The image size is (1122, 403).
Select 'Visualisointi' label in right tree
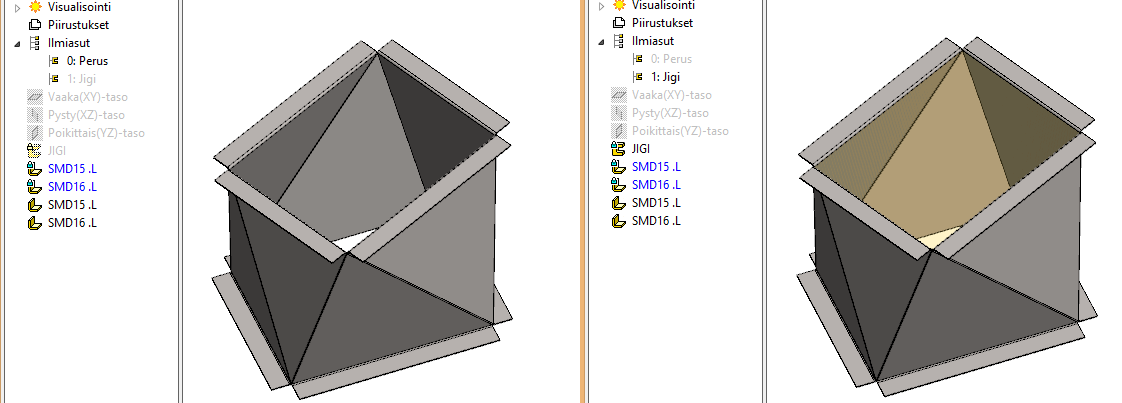(x=663, y=5)
